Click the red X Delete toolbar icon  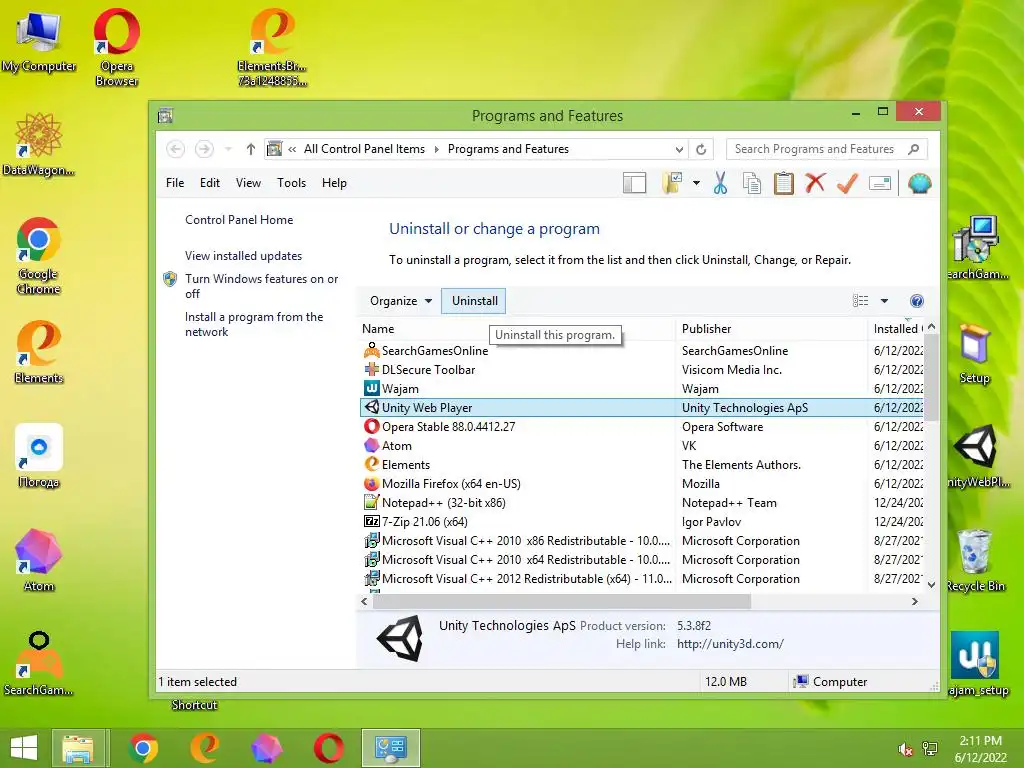(x=815, y=184)
